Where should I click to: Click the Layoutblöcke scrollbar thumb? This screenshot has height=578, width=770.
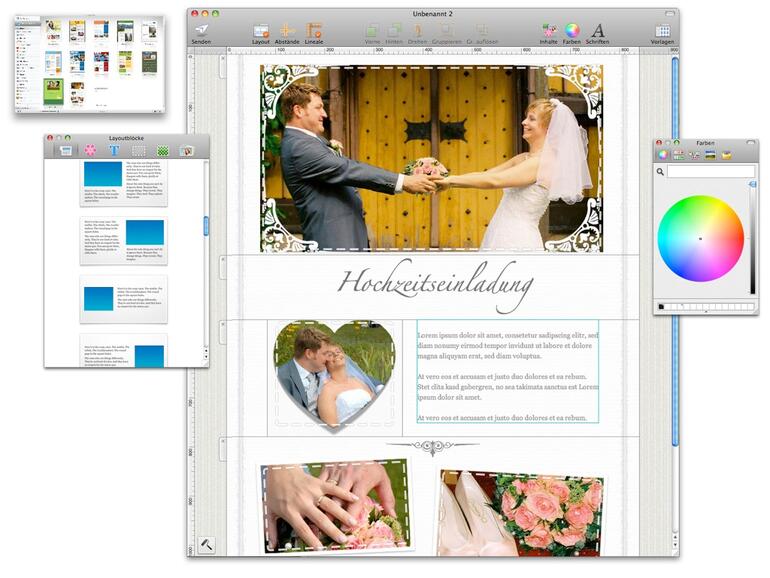click(206, 226)
